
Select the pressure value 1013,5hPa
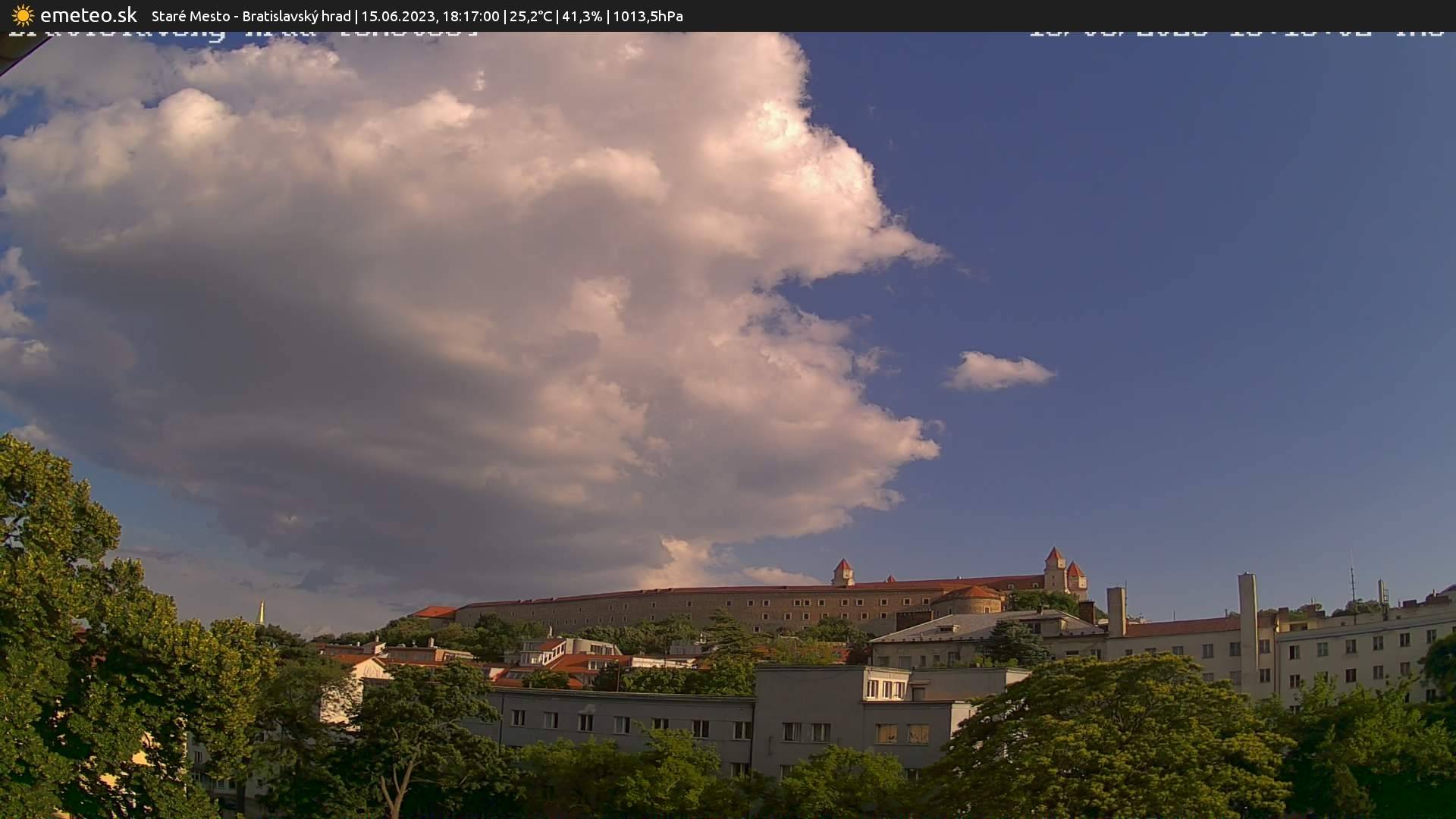649,16
